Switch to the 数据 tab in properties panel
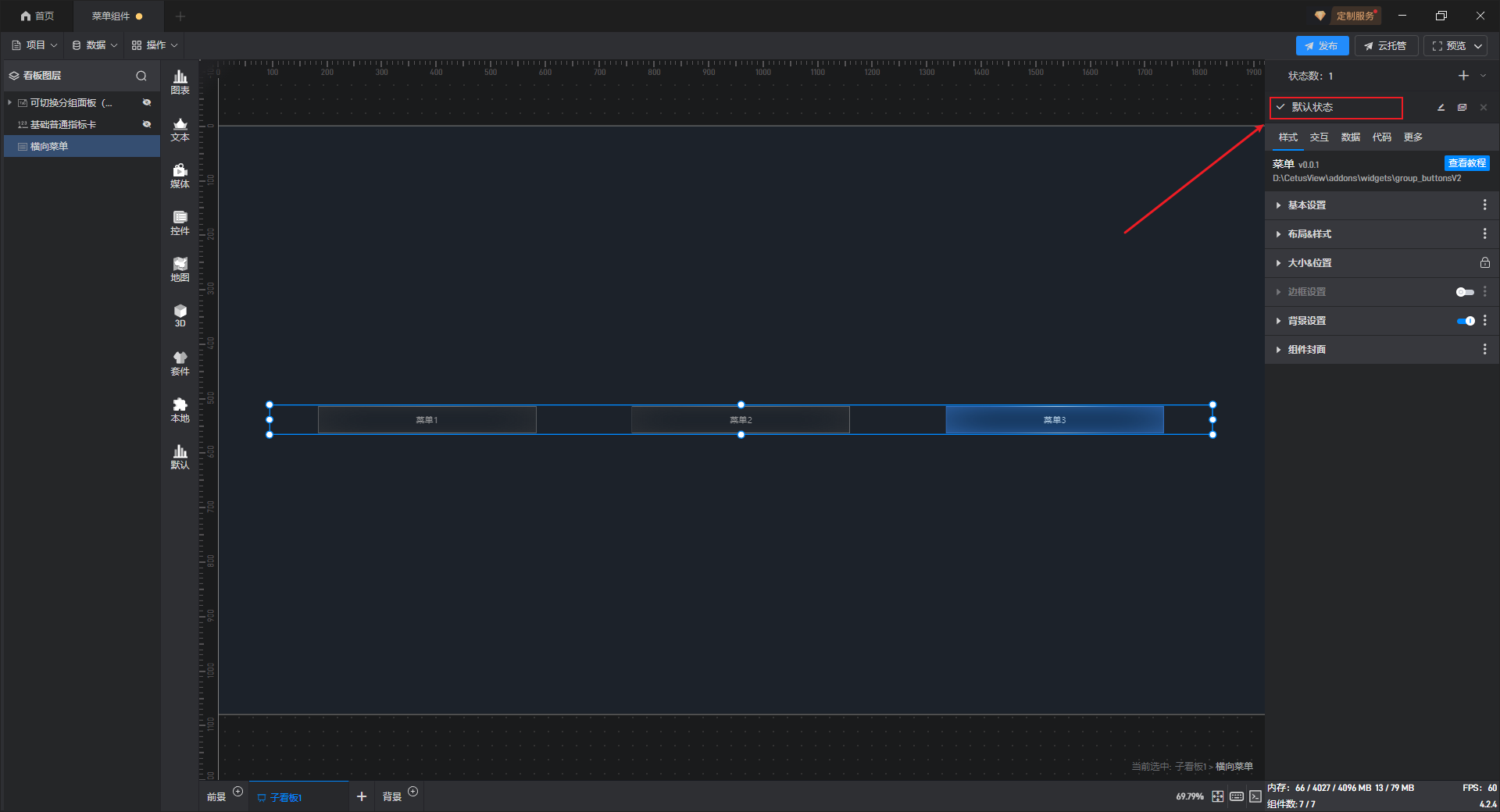Image resolution: width=1500 pixels, height=812 pixels. pyautogui.click(x=1351, y=137)
